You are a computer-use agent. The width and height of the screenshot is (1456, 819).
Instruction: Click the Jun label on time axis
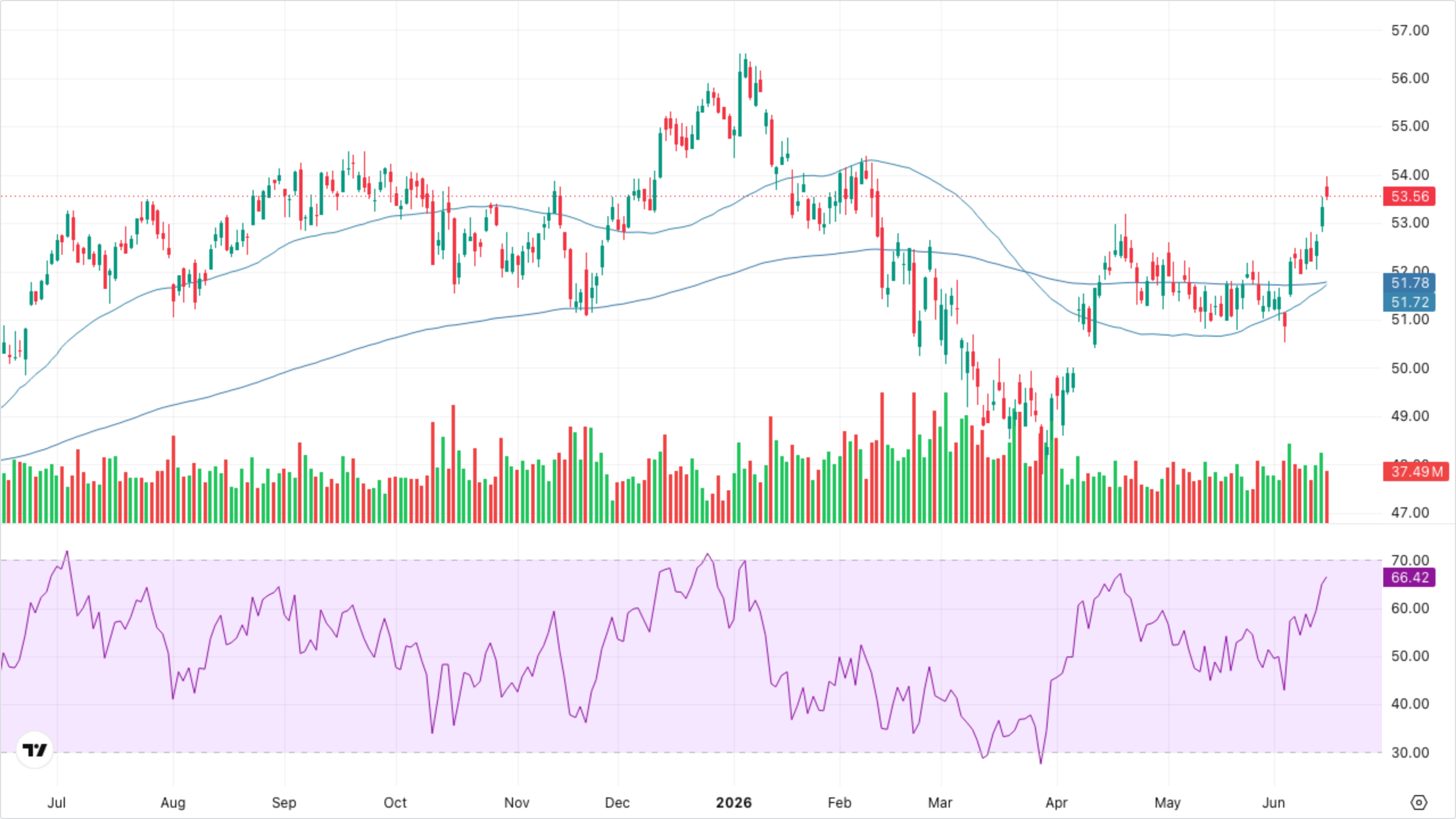click(1273, 803)
